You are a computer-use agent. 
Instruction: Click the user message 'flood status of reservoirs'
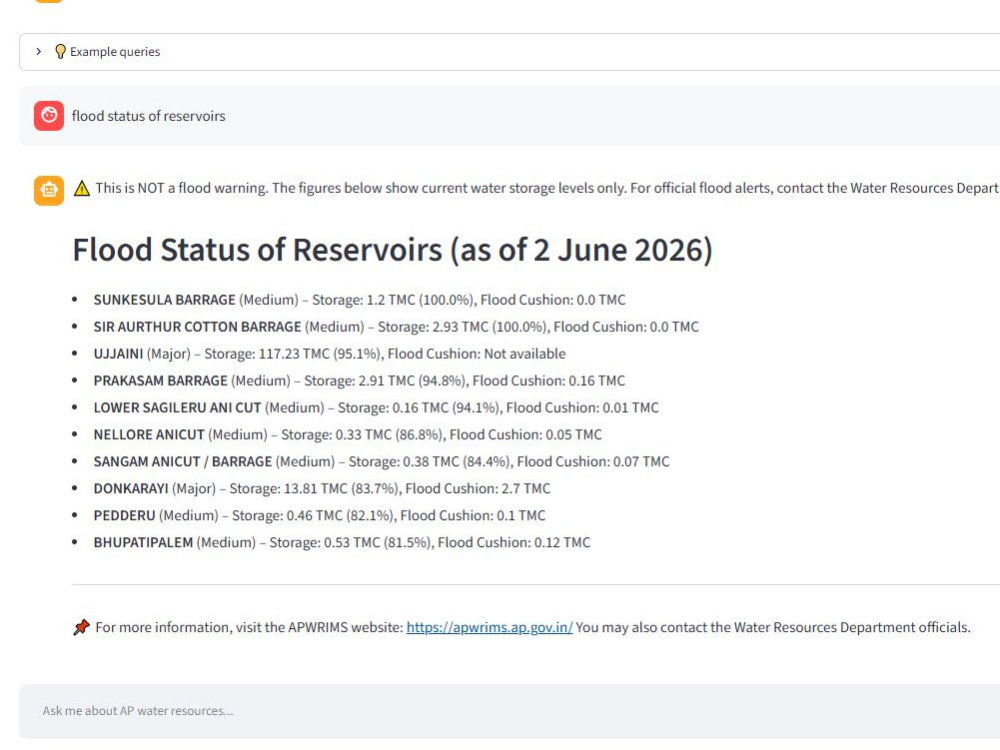(149, 116)
